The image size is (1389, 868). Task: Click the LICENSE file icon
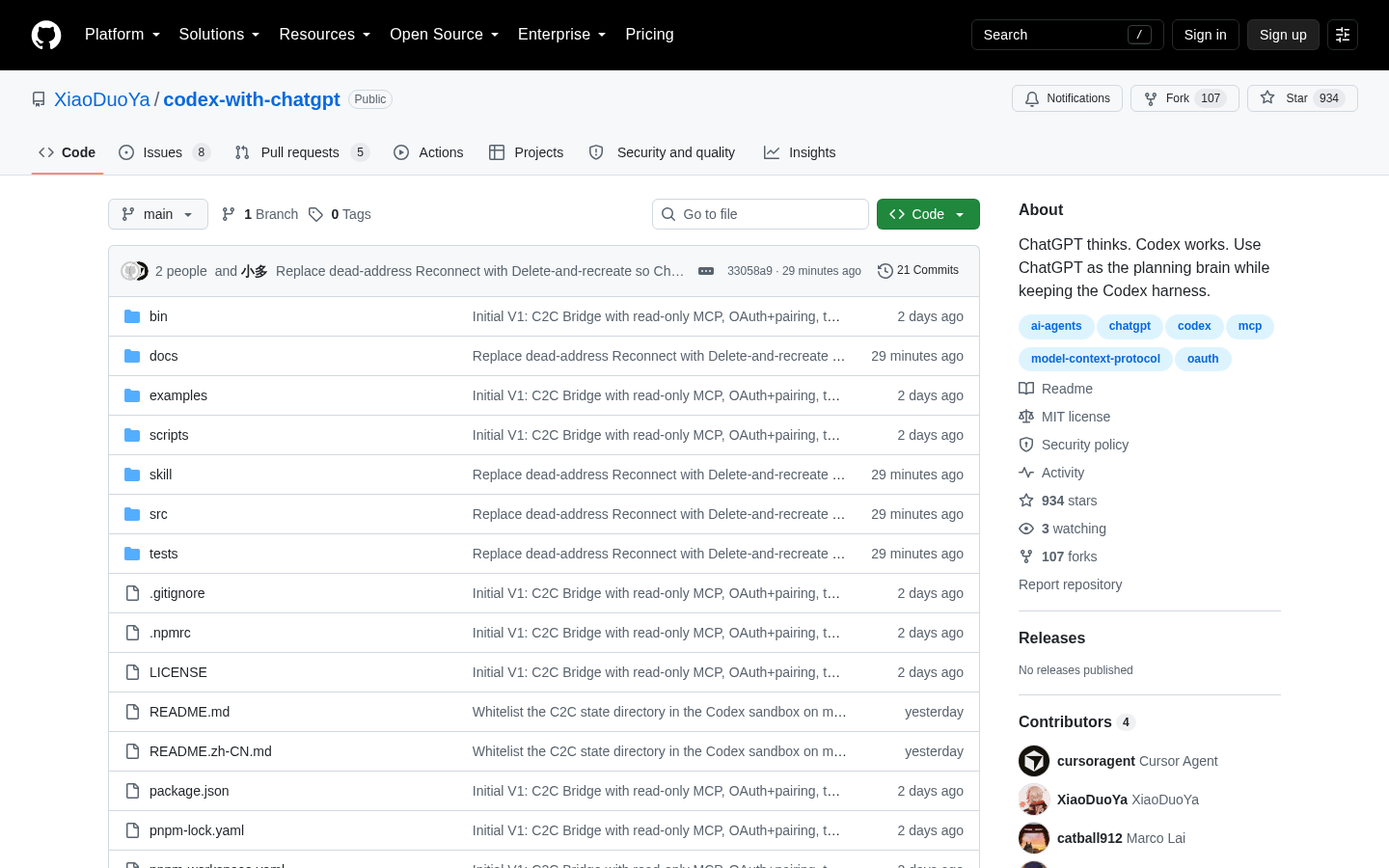(x=132, y=672)
